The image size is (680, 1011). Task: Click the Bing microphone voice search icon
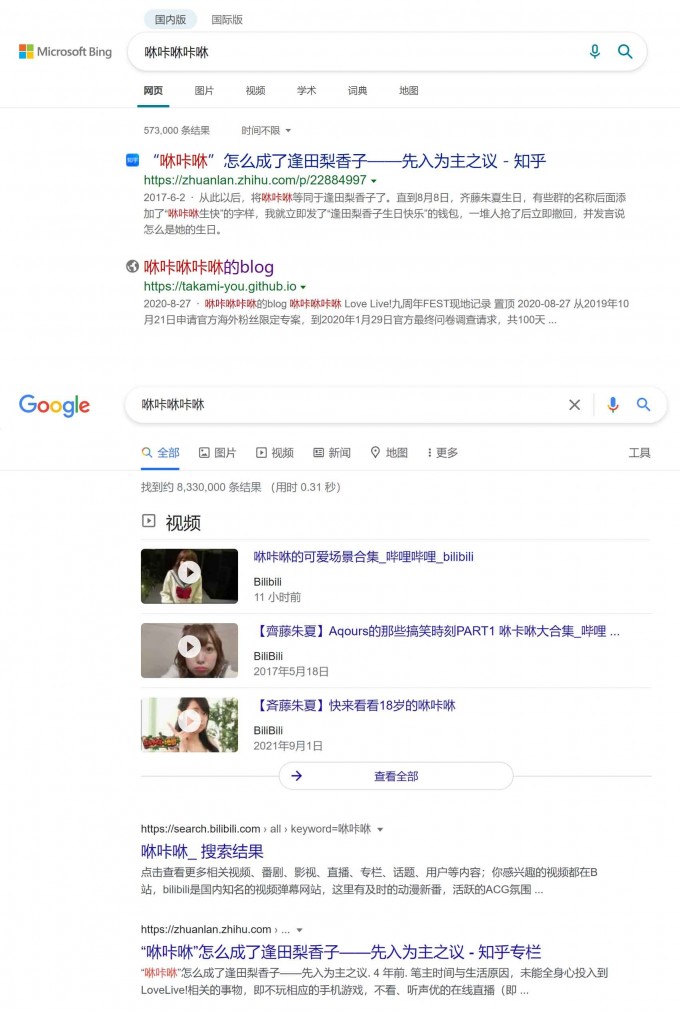[594, 52]
